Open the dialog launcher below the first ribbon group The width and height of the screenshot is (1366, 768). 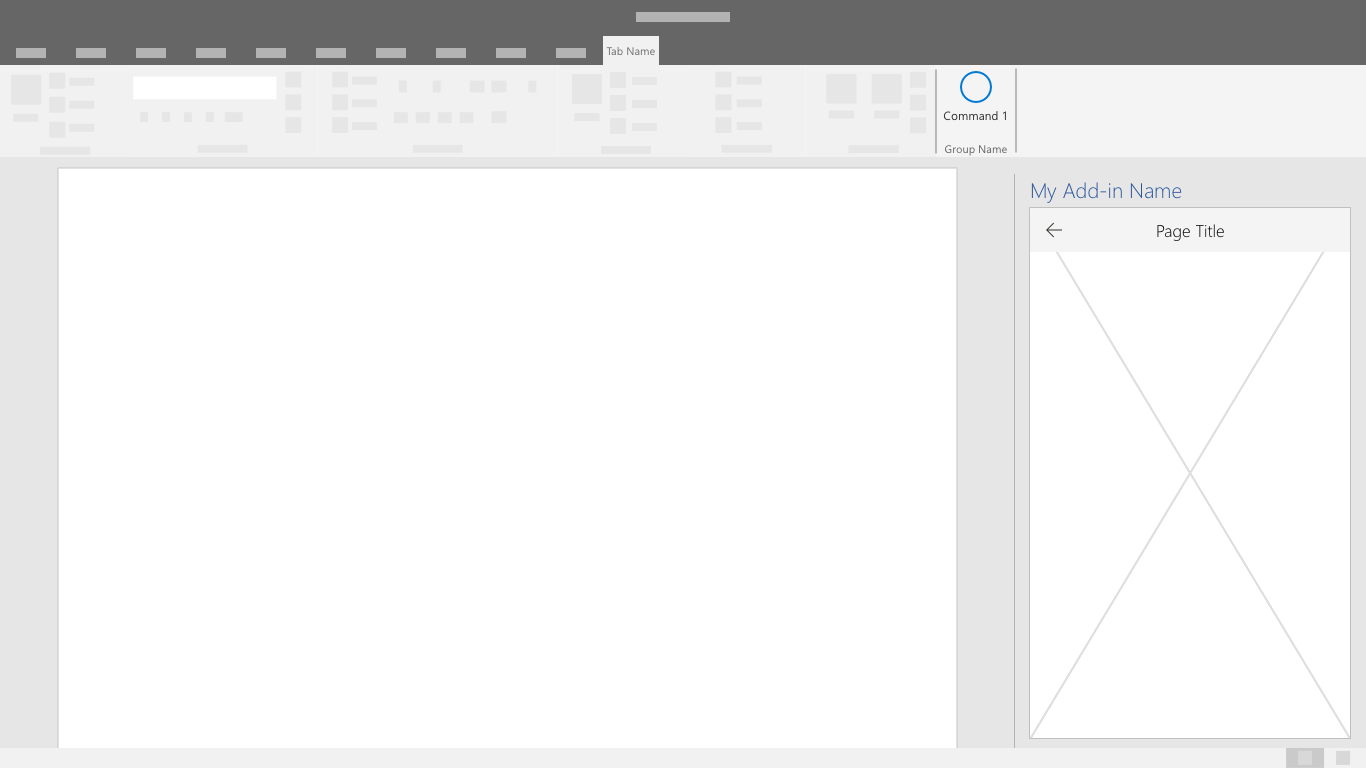click(64, 149)
